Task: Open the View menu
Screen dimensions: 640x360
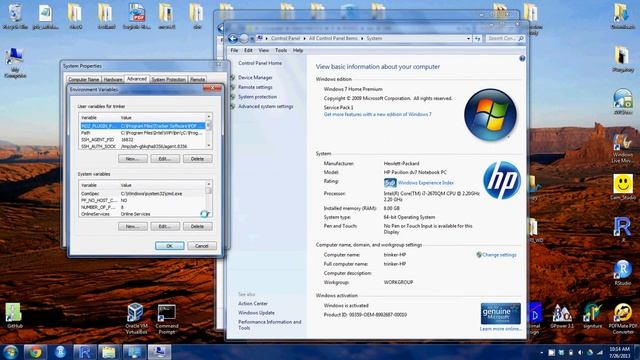Action: click(x=264, y=50)
